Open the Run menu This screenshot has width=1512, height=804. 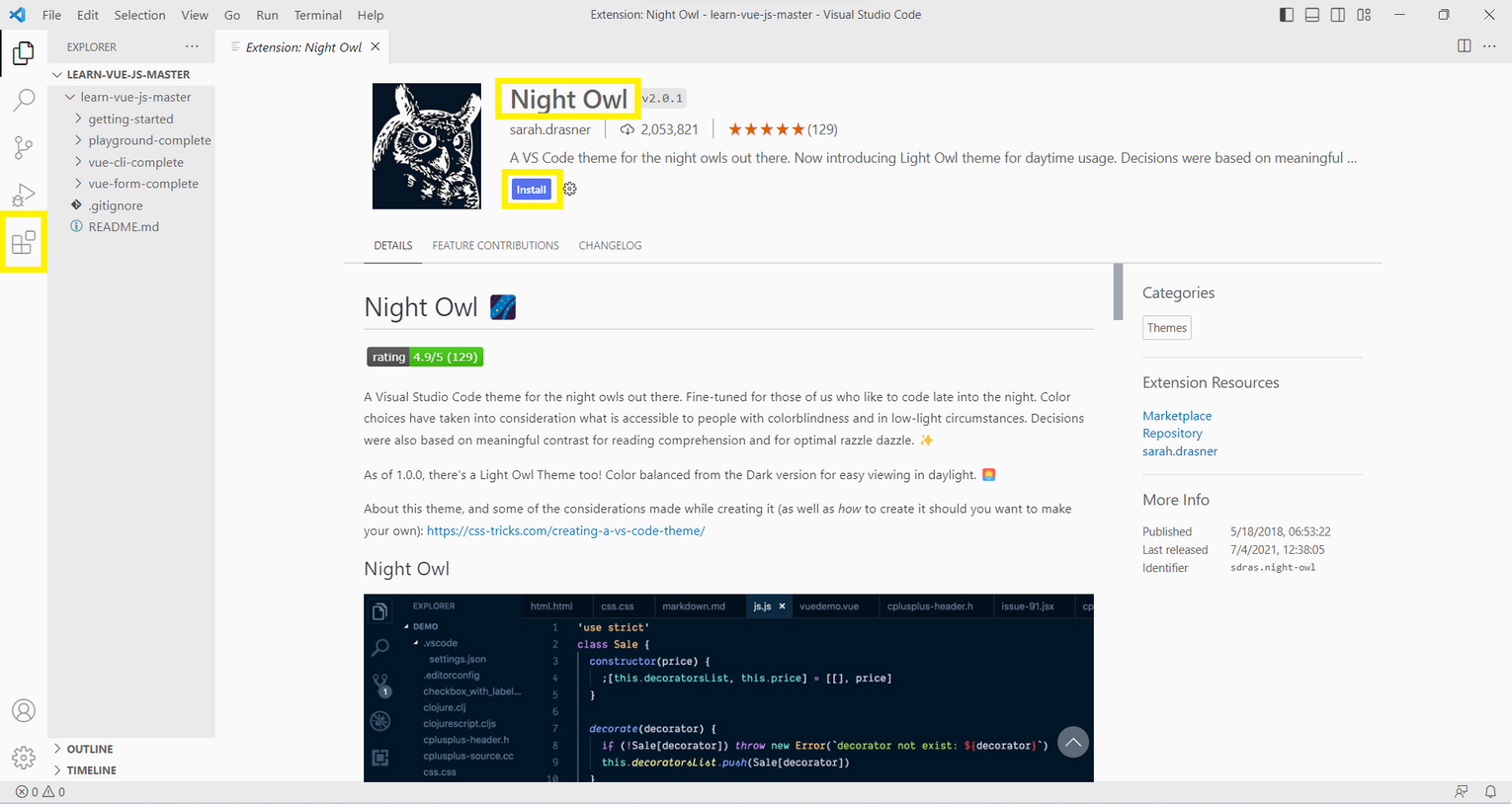pos(267,15)
